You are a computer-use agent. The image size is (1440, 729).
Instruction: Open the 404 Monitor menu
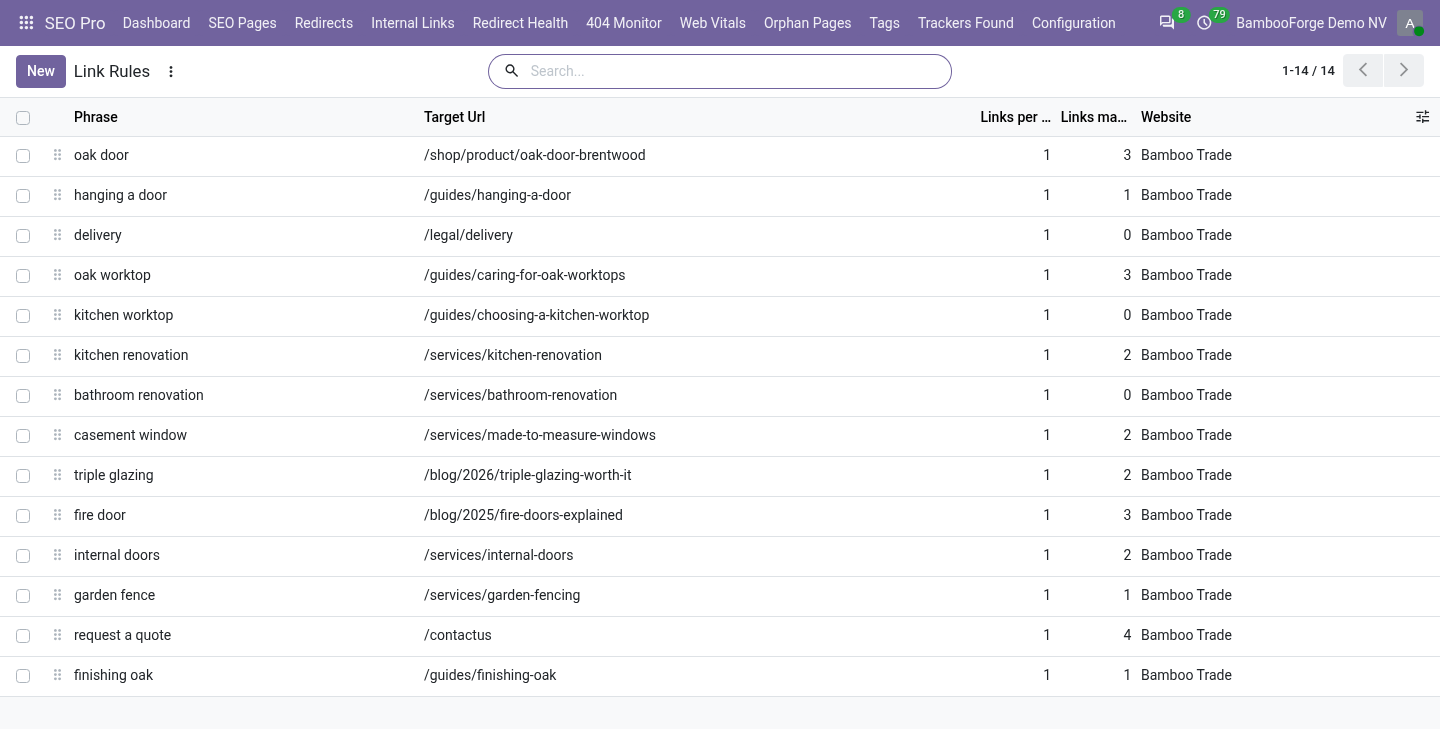point(624,23)
